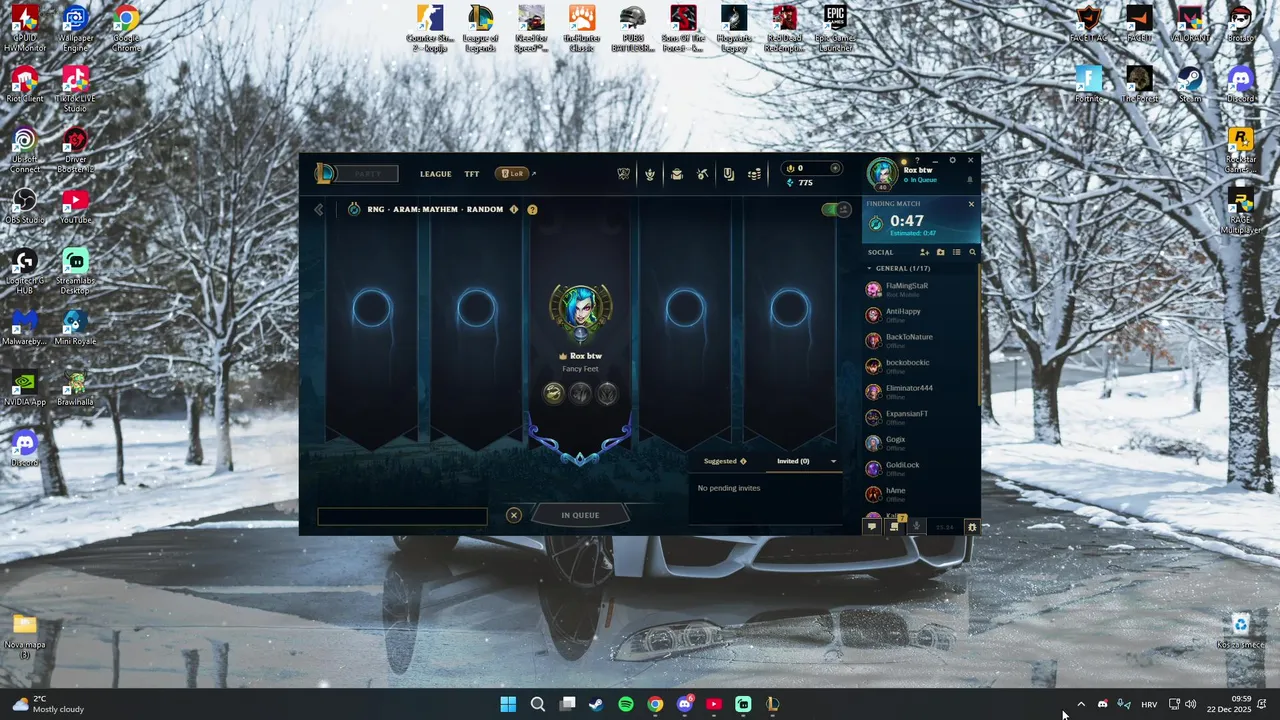Screen dimensions: 1280x720
Task: Click the purchase RP plus icon
Action: tap(835, 168)
